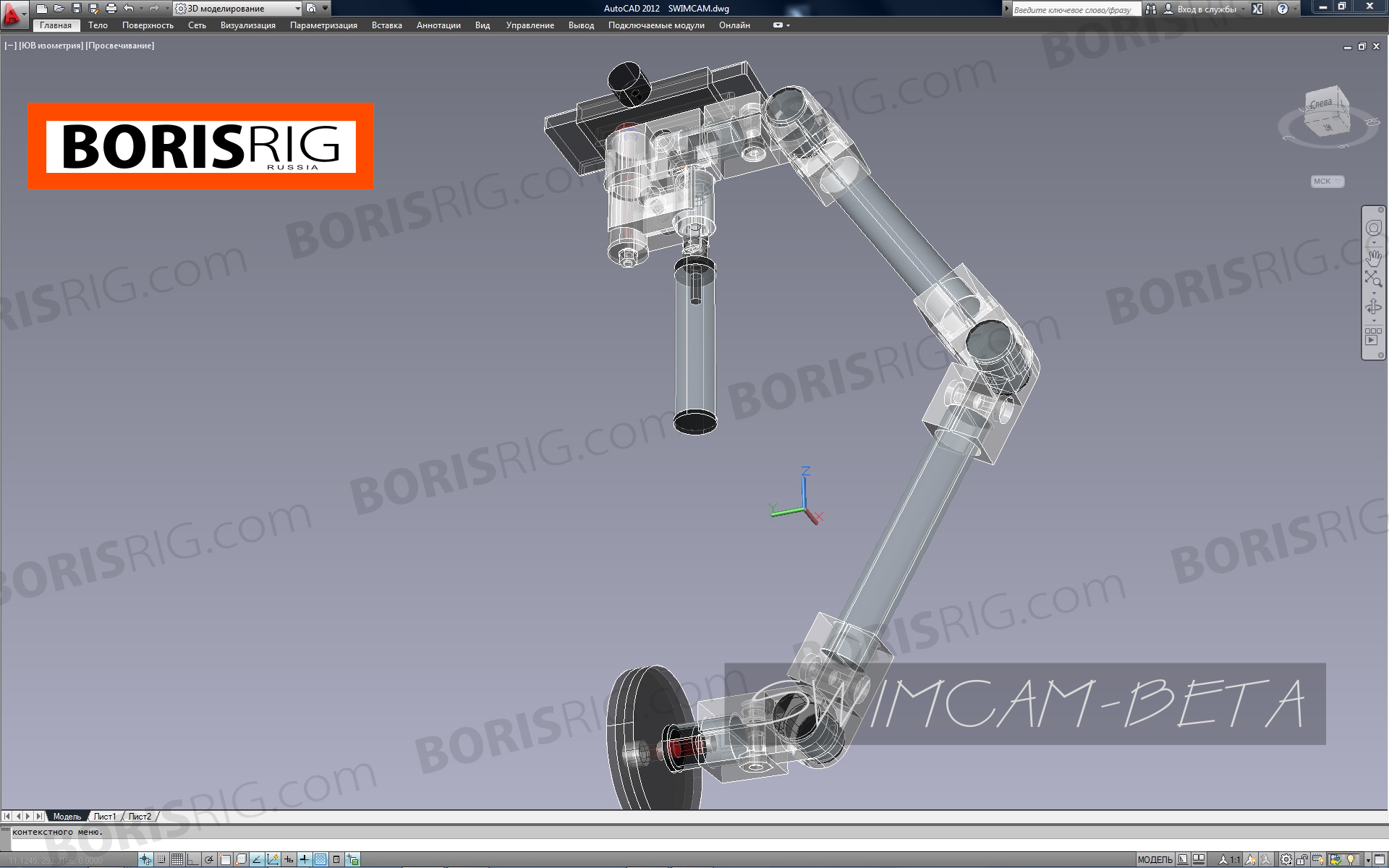The height and width of the screenshot is (868, 1389).
Task: Open the Autodesk Exchange X icon
Action: tap(1257, 9)
